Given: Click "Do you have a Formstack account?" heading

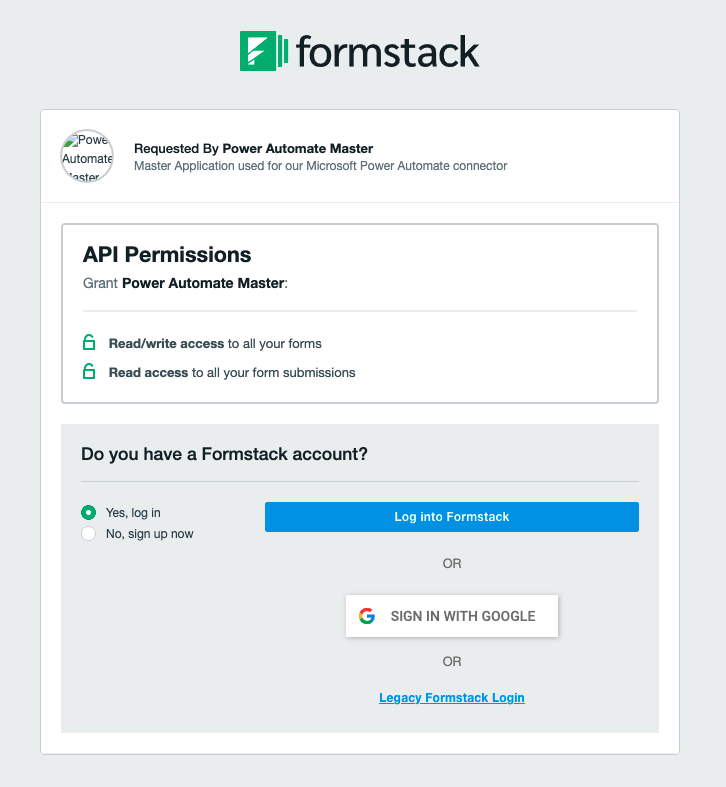Looking at the screenshot, I should [x=225, y=454].
